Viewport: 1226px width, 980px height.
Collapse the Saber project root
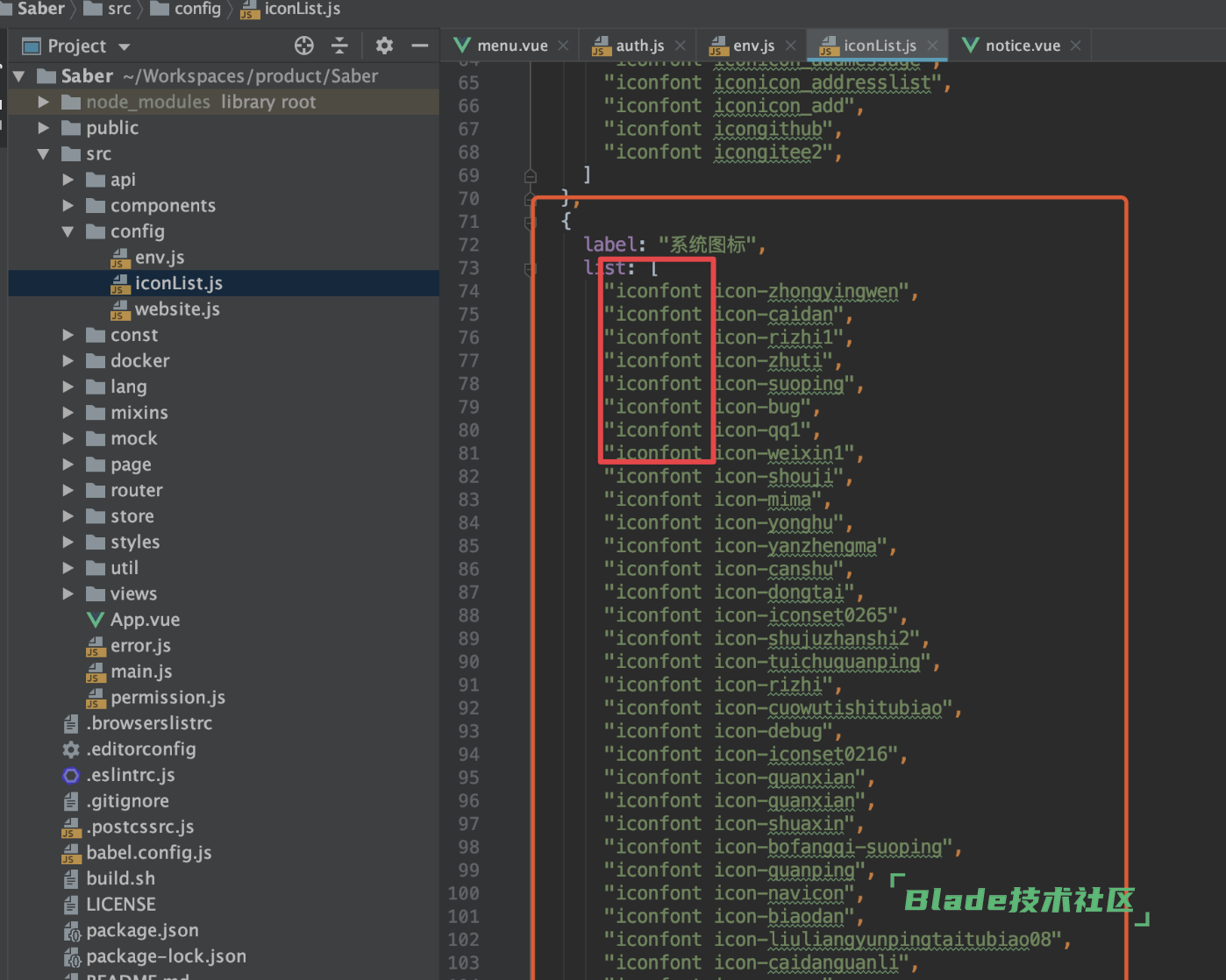pyautogui.click(x=18, y=76)
